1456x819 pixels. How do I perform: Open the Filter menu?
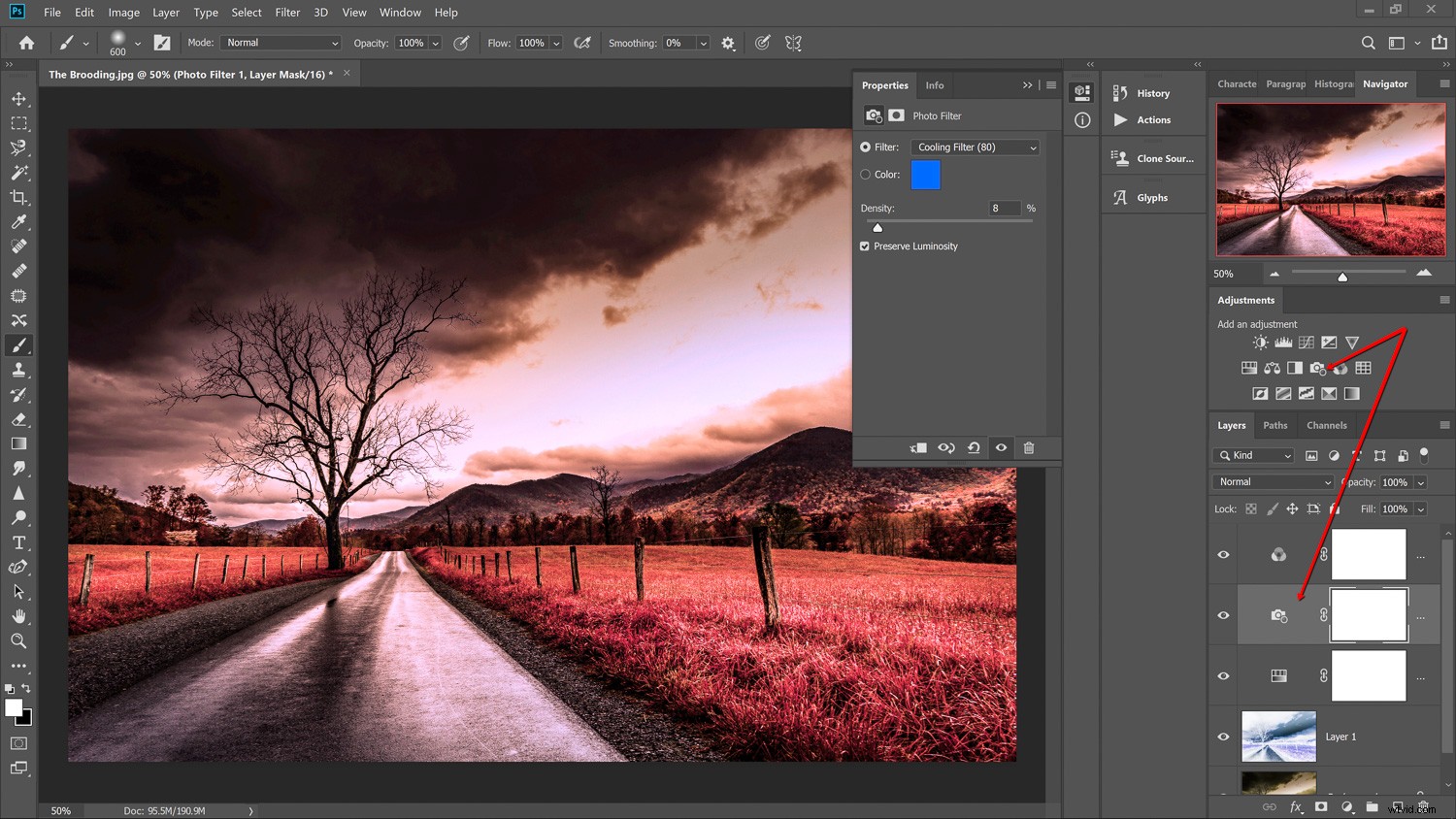pyautogui.click(x=286, y=12)
